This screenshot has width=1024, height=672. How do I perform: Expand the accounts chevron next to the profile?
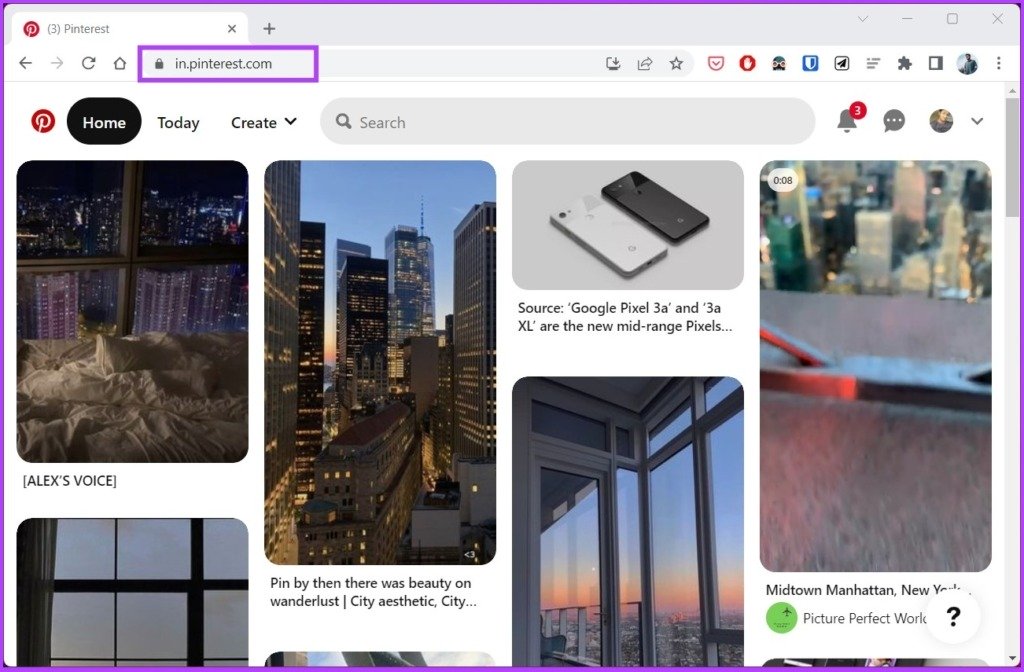pyautogui.click(x=977, y=121)
